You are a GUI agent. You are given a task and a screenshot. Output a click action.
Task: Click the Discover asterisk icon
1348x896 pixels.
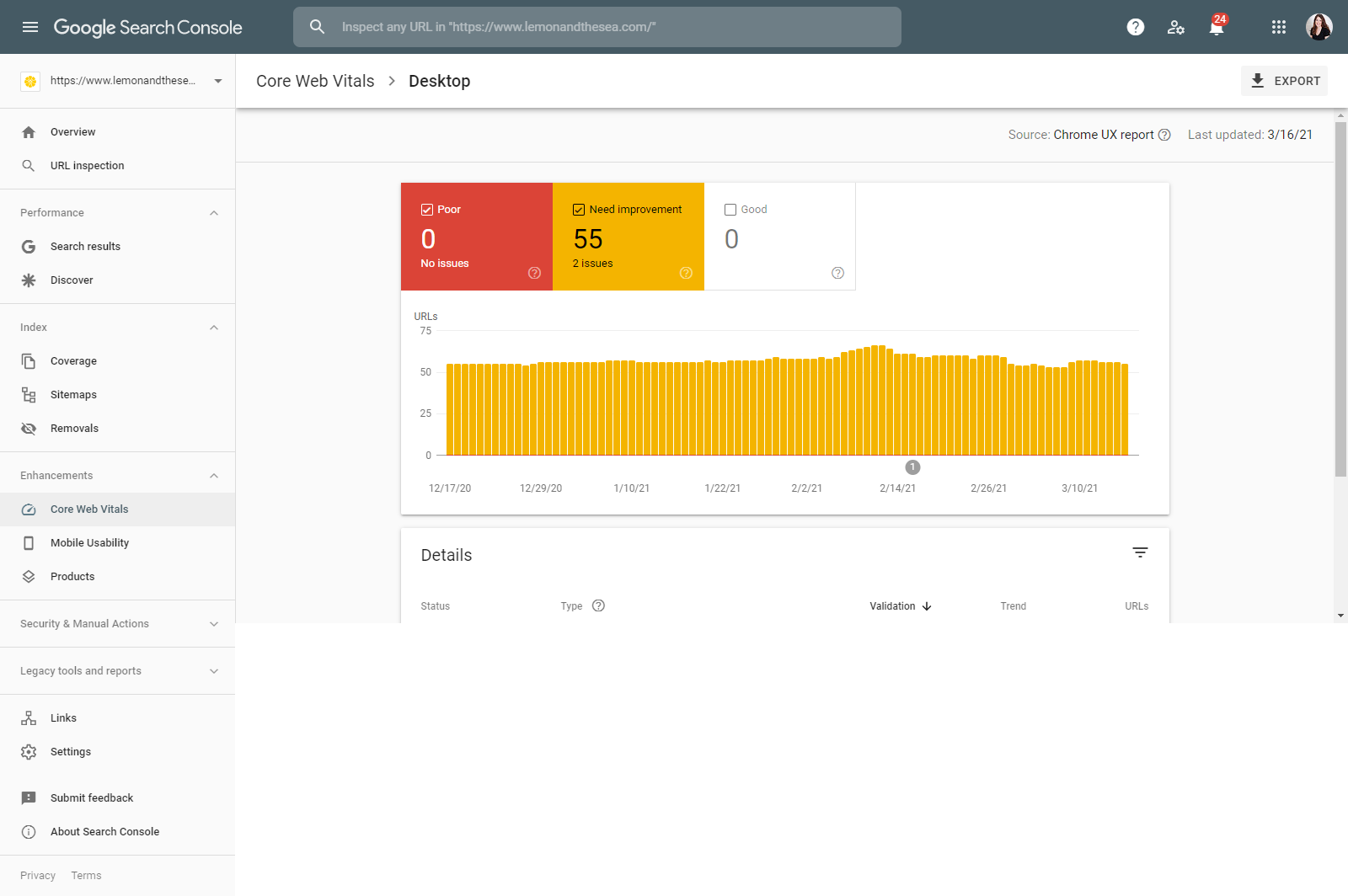point(29,280)
